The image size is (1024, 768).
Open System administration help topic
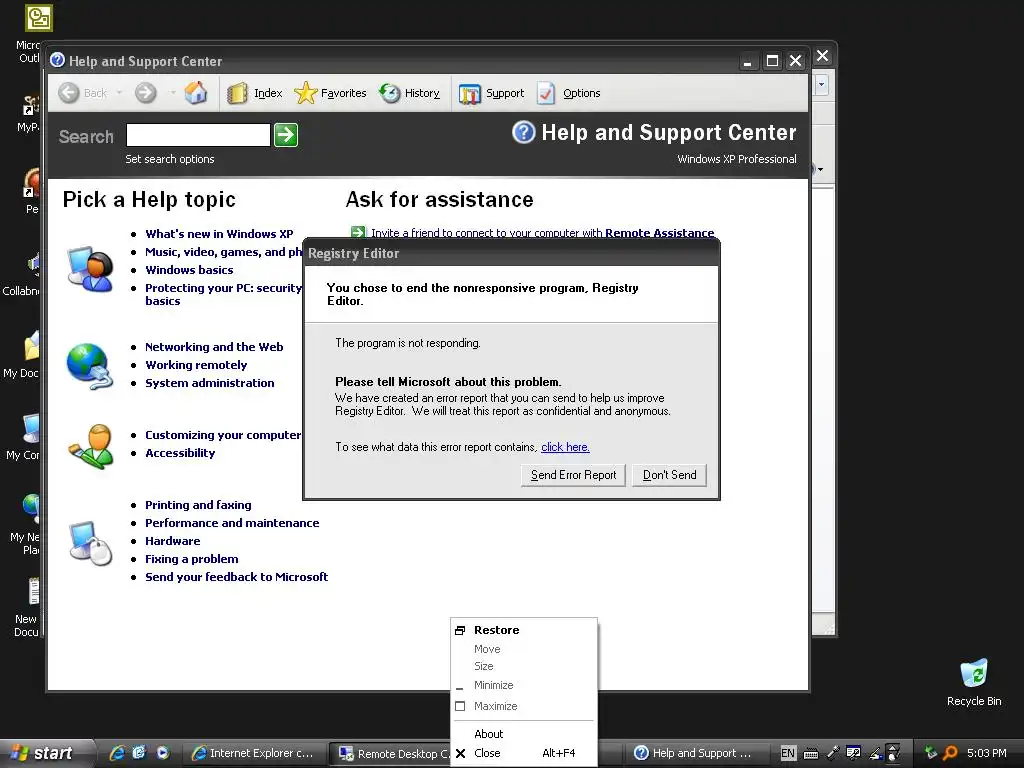pyautogui.click(x=210, y=383)
